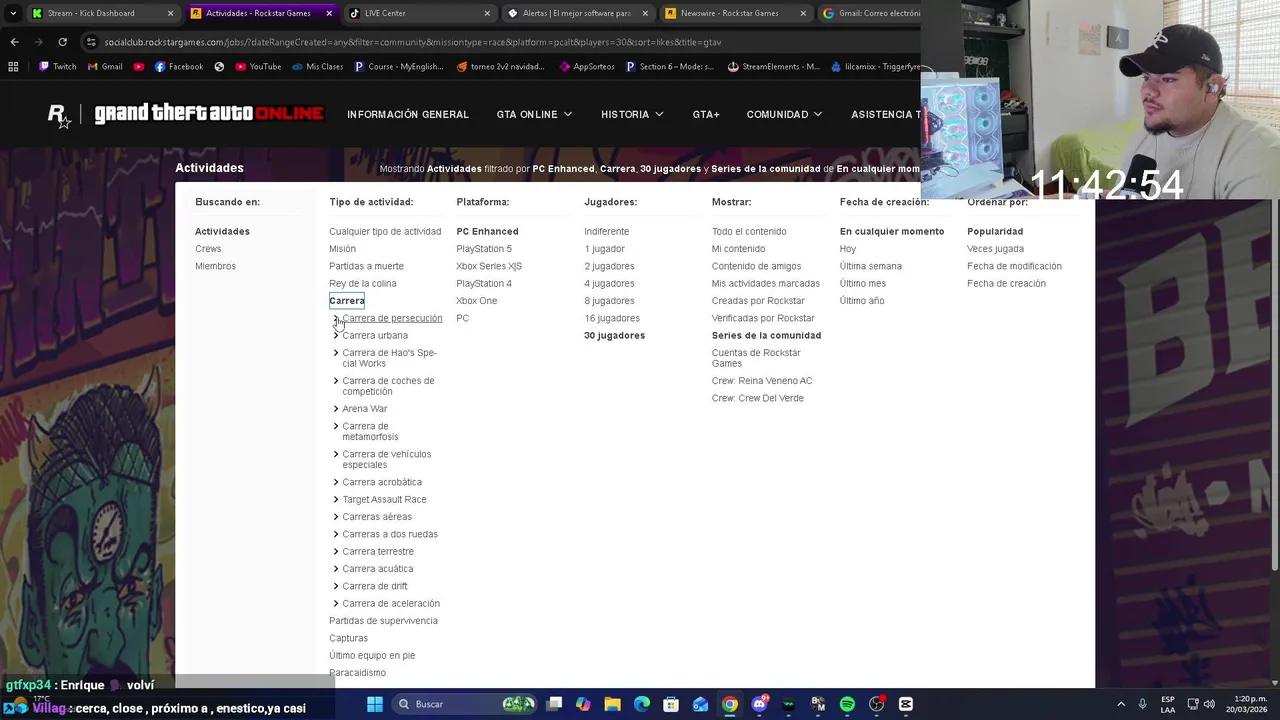Launch Microsoft Edge from the taskbar
This screenshot has width=1280, height=720.
[x=642, y=704]
